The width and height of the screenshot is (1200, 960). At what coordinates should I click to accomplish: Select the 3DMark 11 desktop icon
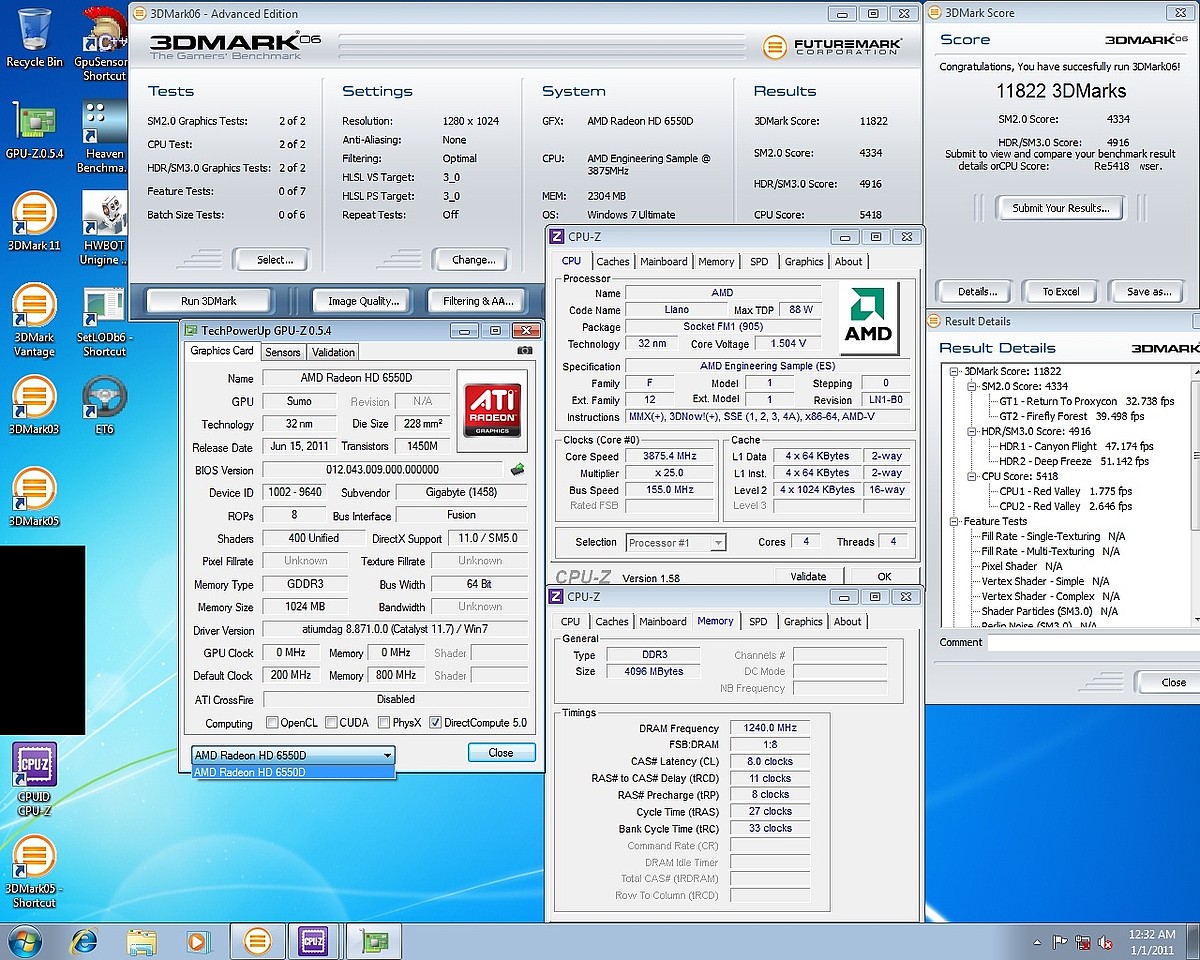[33, 220]
